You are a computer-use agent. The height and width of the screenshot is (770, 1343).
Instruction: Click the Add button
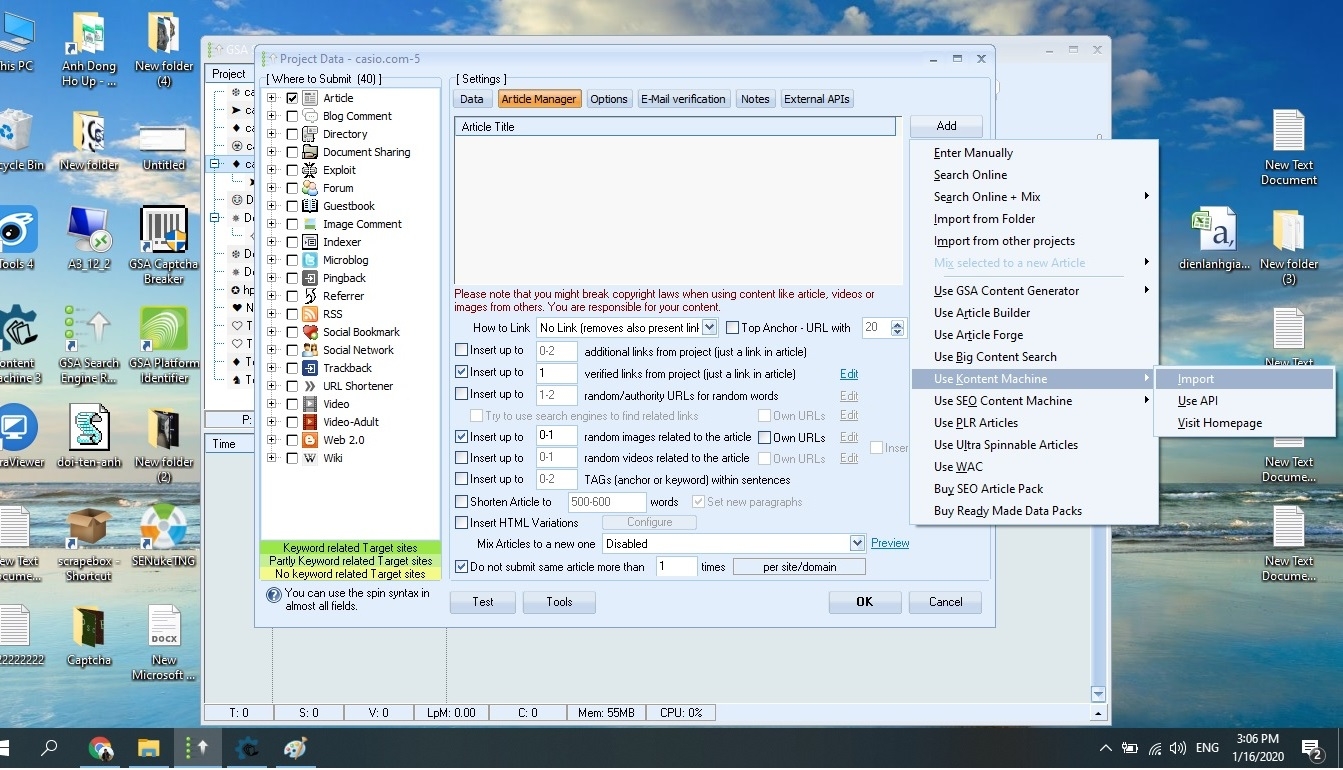(946, 126)
